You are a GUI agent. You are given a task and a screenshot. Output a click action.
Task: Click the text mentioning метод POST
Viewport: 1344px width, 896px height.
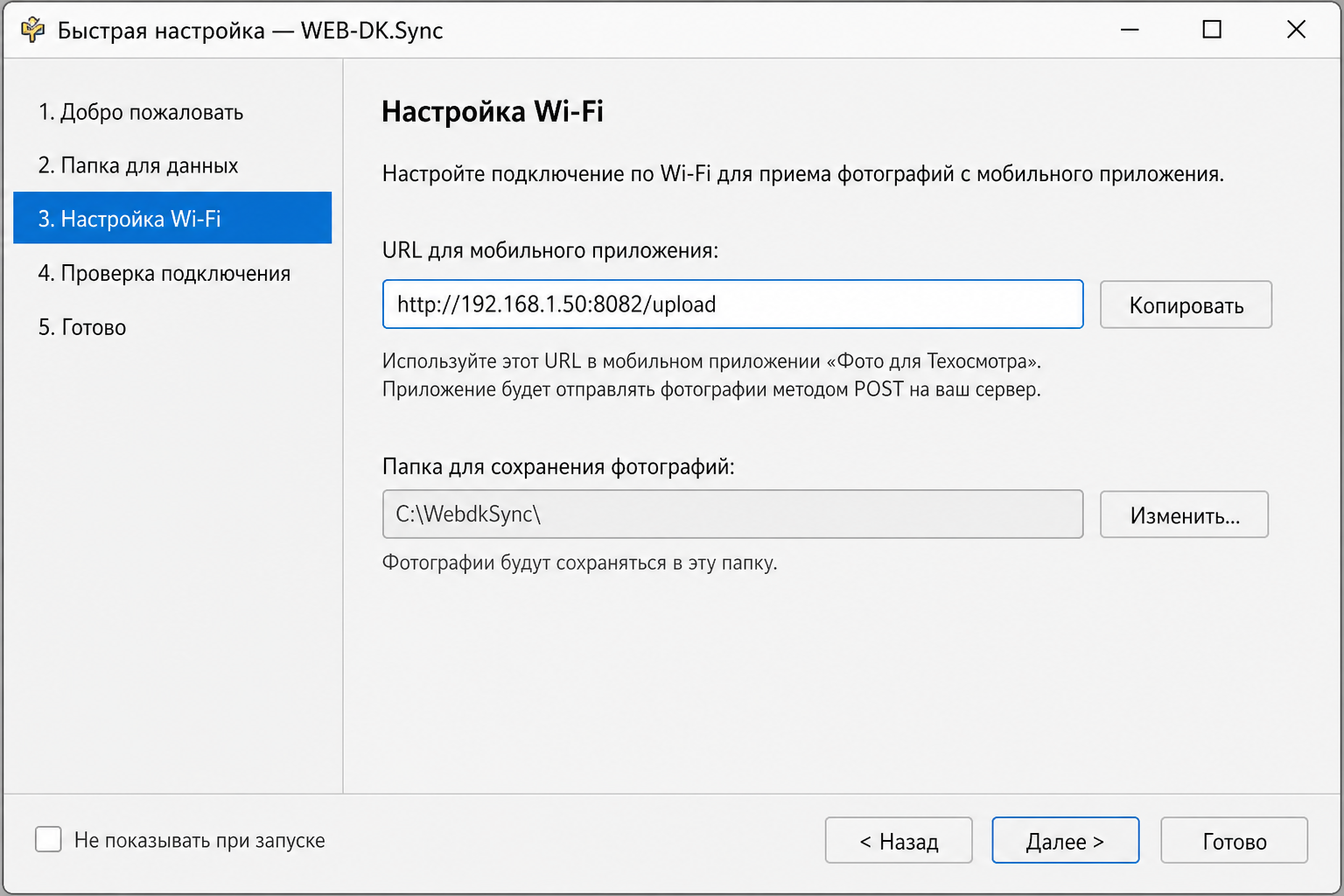[x=711, y=389]
